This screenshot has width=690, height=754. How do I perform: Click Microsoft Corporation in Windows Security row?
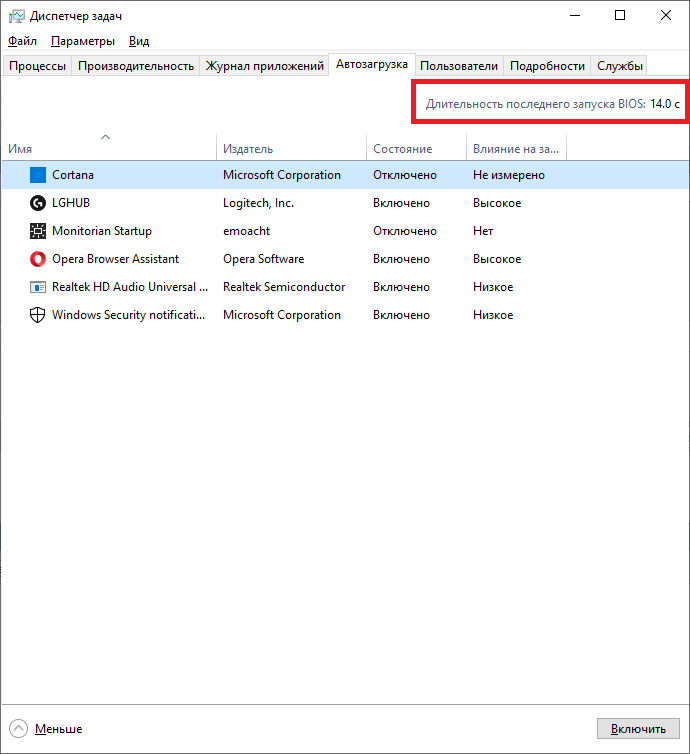pyautogui.click(x=282, y=315)
